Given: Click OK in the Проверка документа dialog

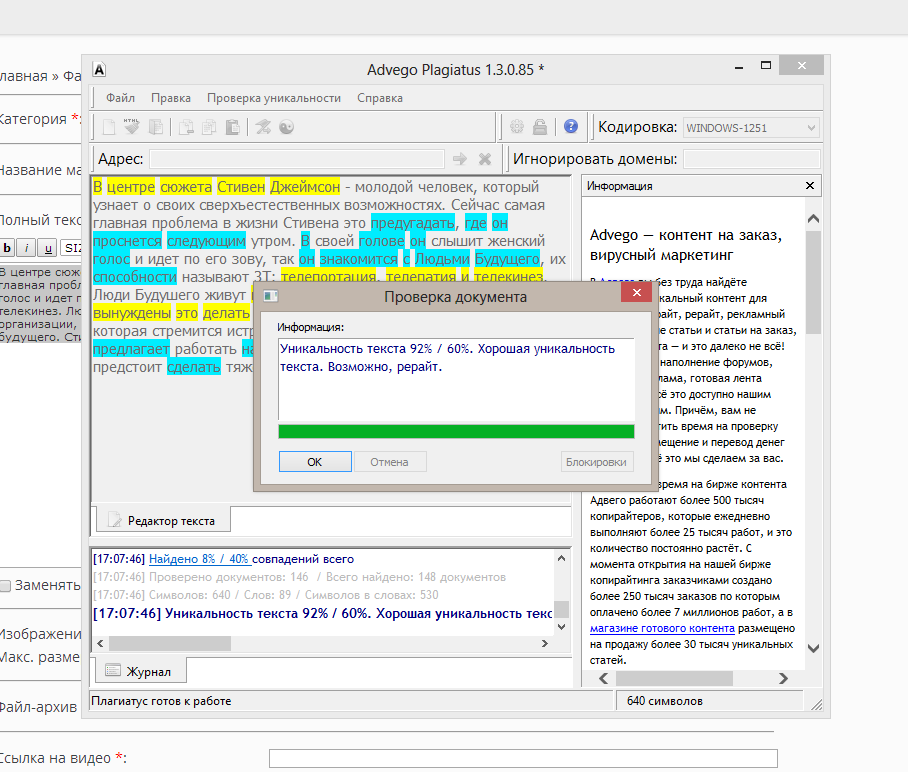Looking at the screenshot, I should click(315, 462).
